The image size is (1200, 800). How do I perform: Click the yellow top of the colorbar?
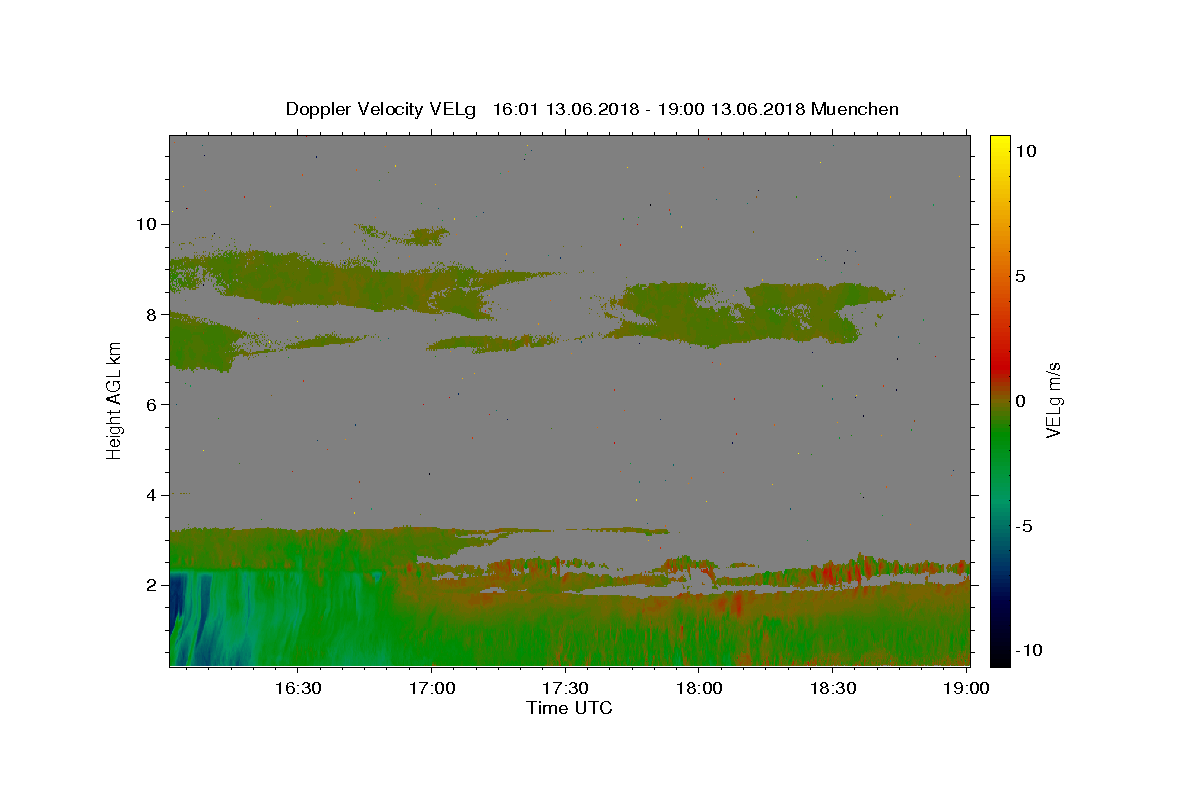(999, 145)
